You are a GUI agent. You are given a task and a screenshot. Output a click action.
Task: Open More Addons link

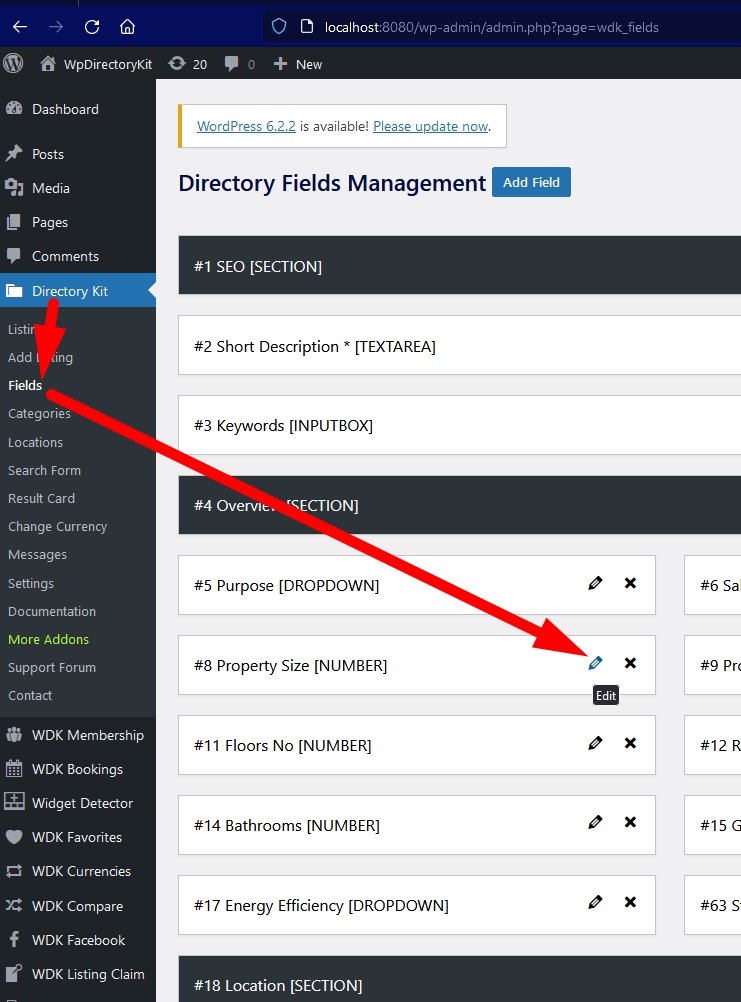(49, 640)
